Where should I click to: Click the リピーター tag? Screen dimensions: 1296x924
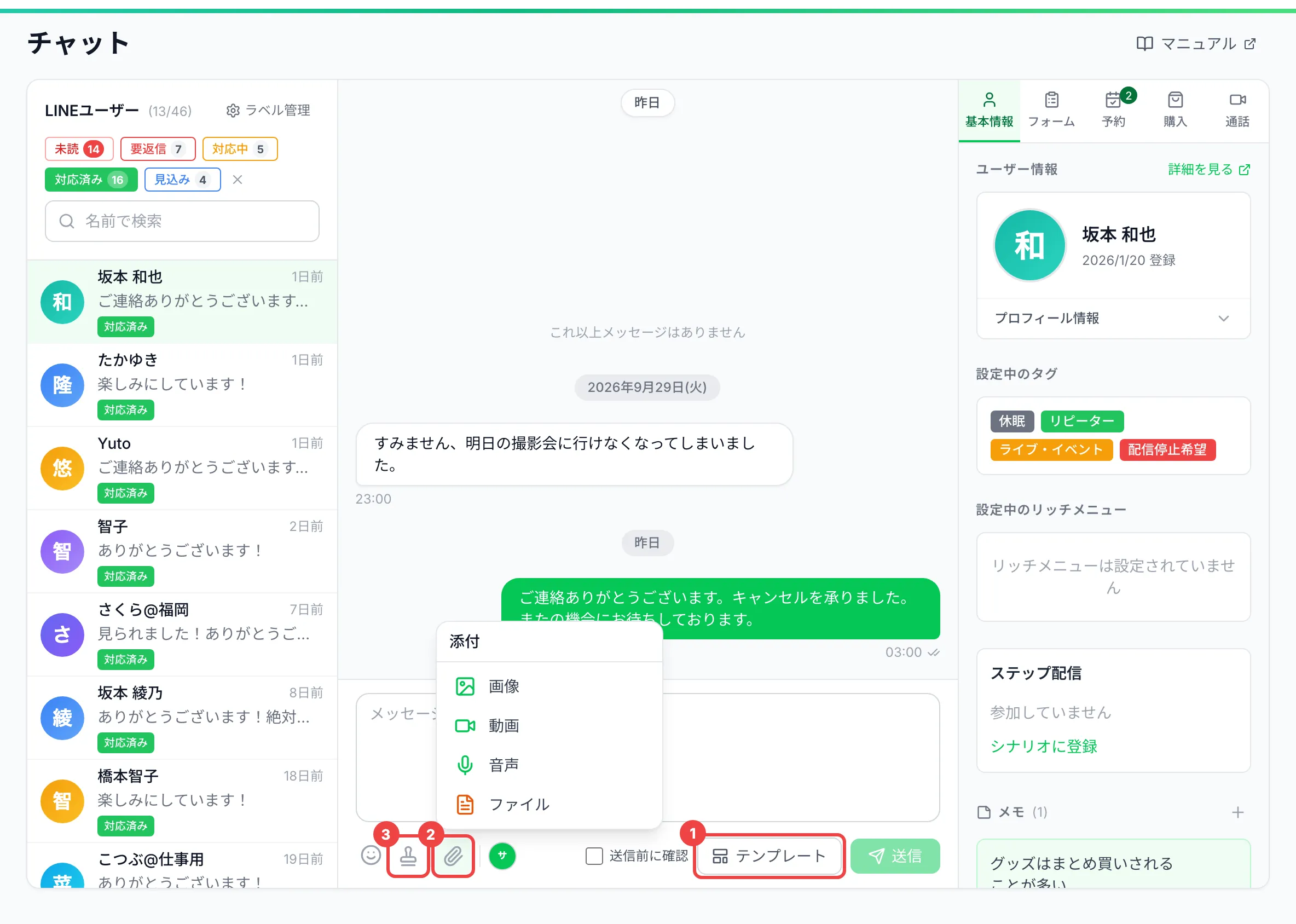coord(1081,421)
